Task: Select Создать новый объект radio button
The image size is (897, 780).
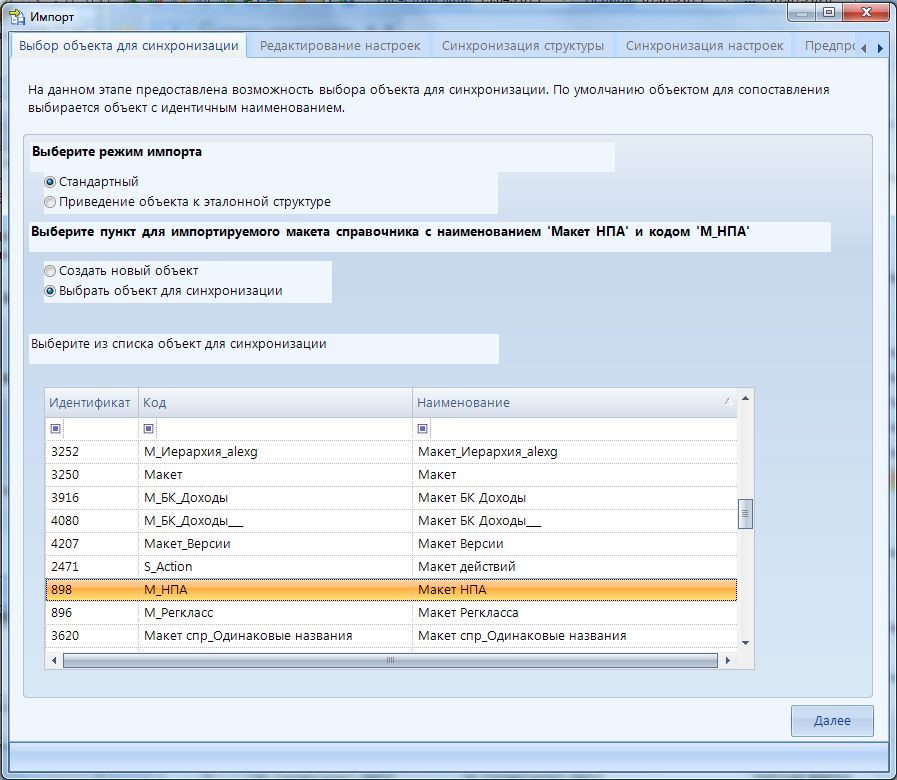Action: (x=50, y=271)
